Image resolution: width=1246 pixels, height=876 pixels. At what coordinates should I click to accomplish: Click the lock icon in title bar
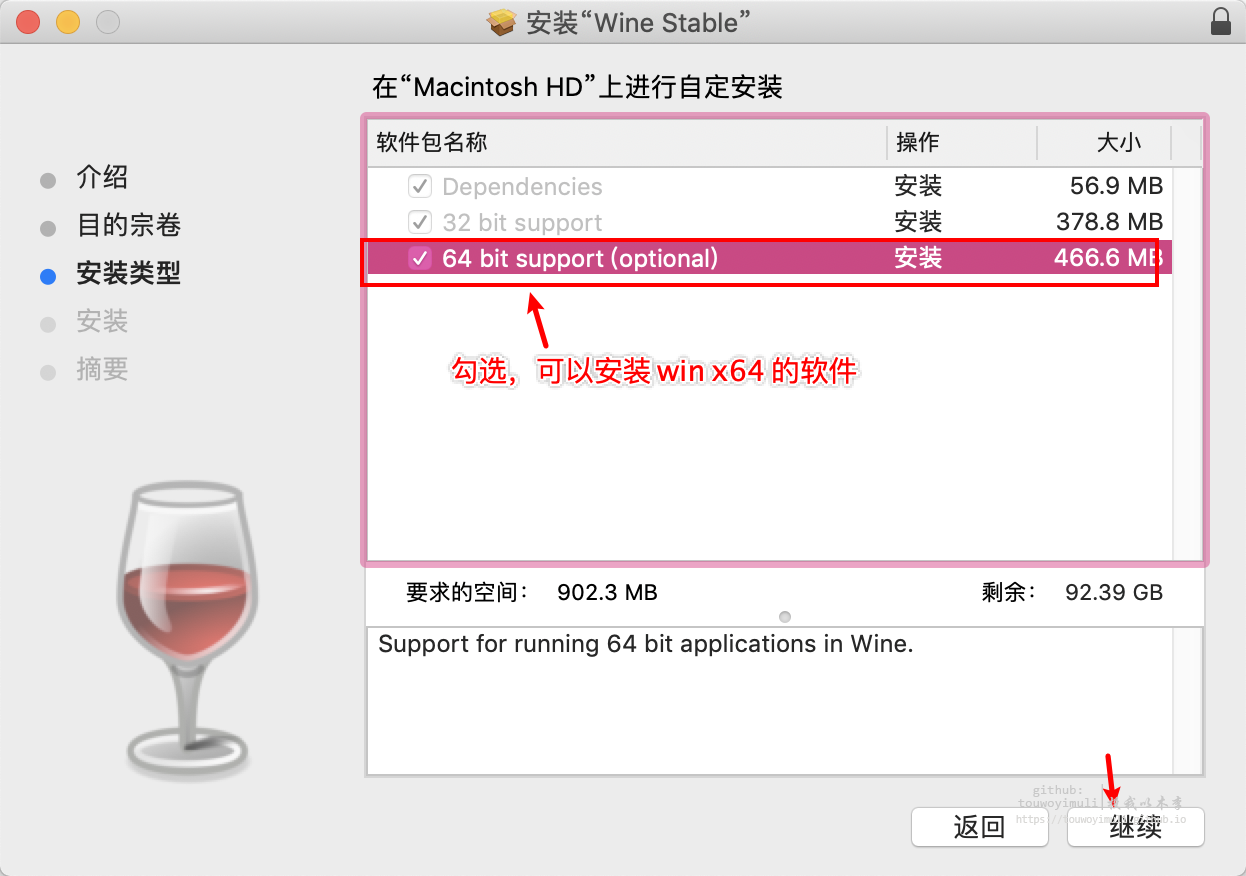1220,22
